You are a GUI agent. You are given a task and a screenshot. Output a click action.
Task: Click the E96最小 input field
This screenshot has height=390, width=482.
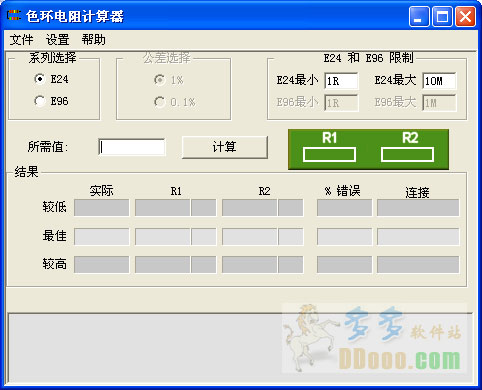pos(341,103)
